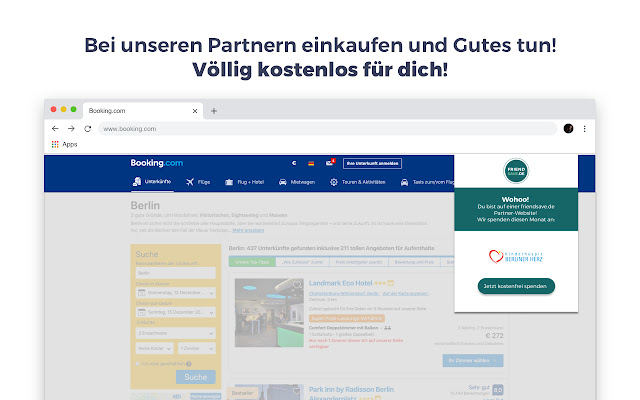Click the friendsave.de round logo
640x400 pixels.
click(x=516, y=171)
